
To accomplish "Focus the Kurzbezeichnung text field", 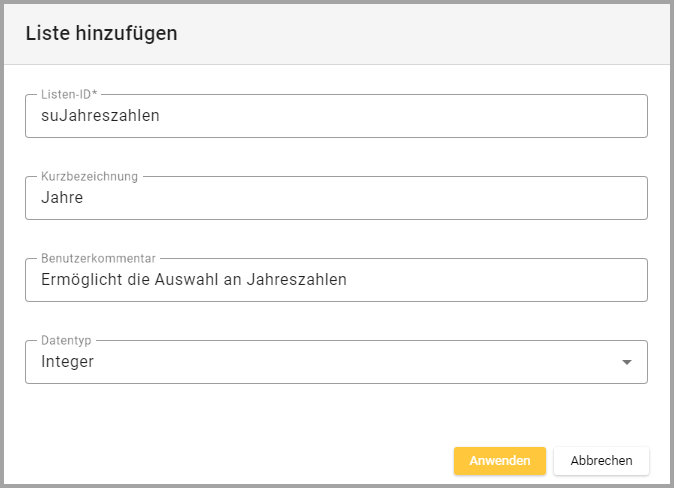I will (336, 198).
